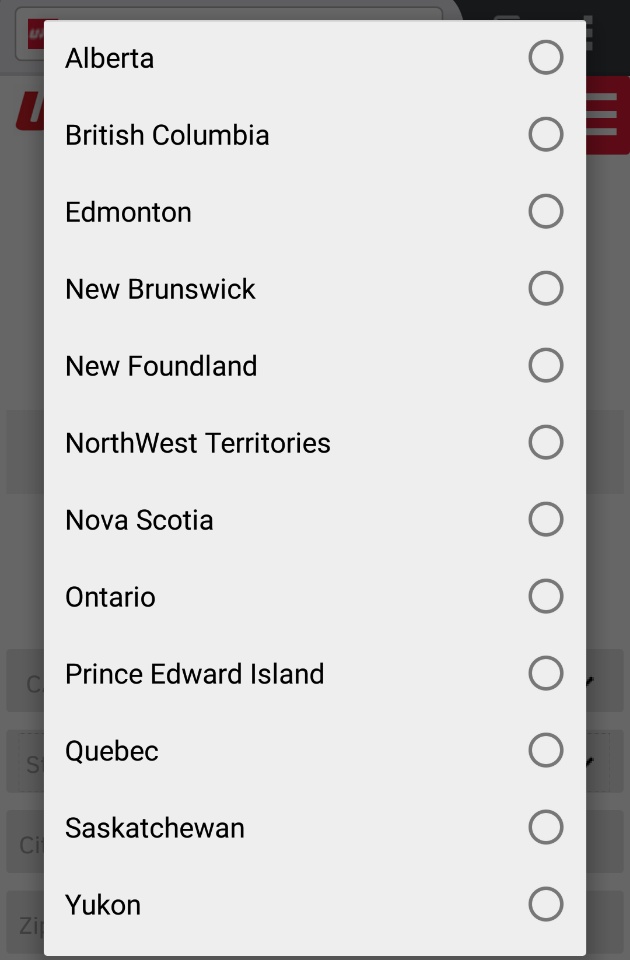The width and height of the screenshot is (630, 960).
Task: Pick the Edmonton option
Action: click(x=545, y=212)
